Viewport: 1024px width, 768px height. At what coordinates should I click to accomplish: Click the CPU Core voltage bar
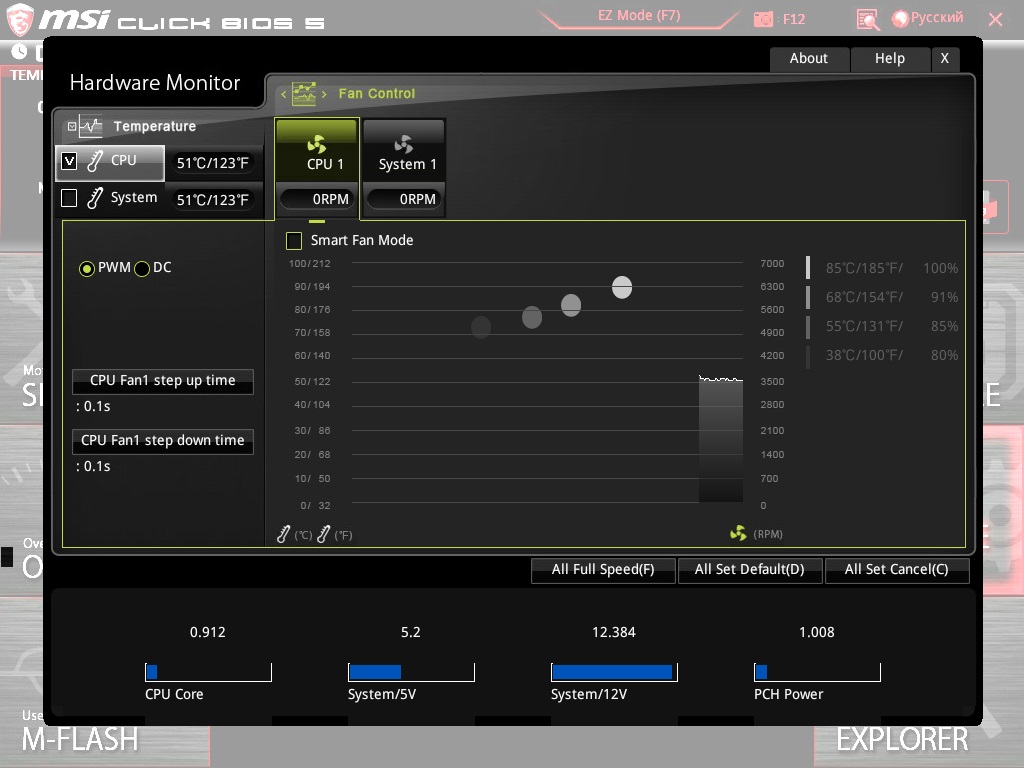click(208, 672)
